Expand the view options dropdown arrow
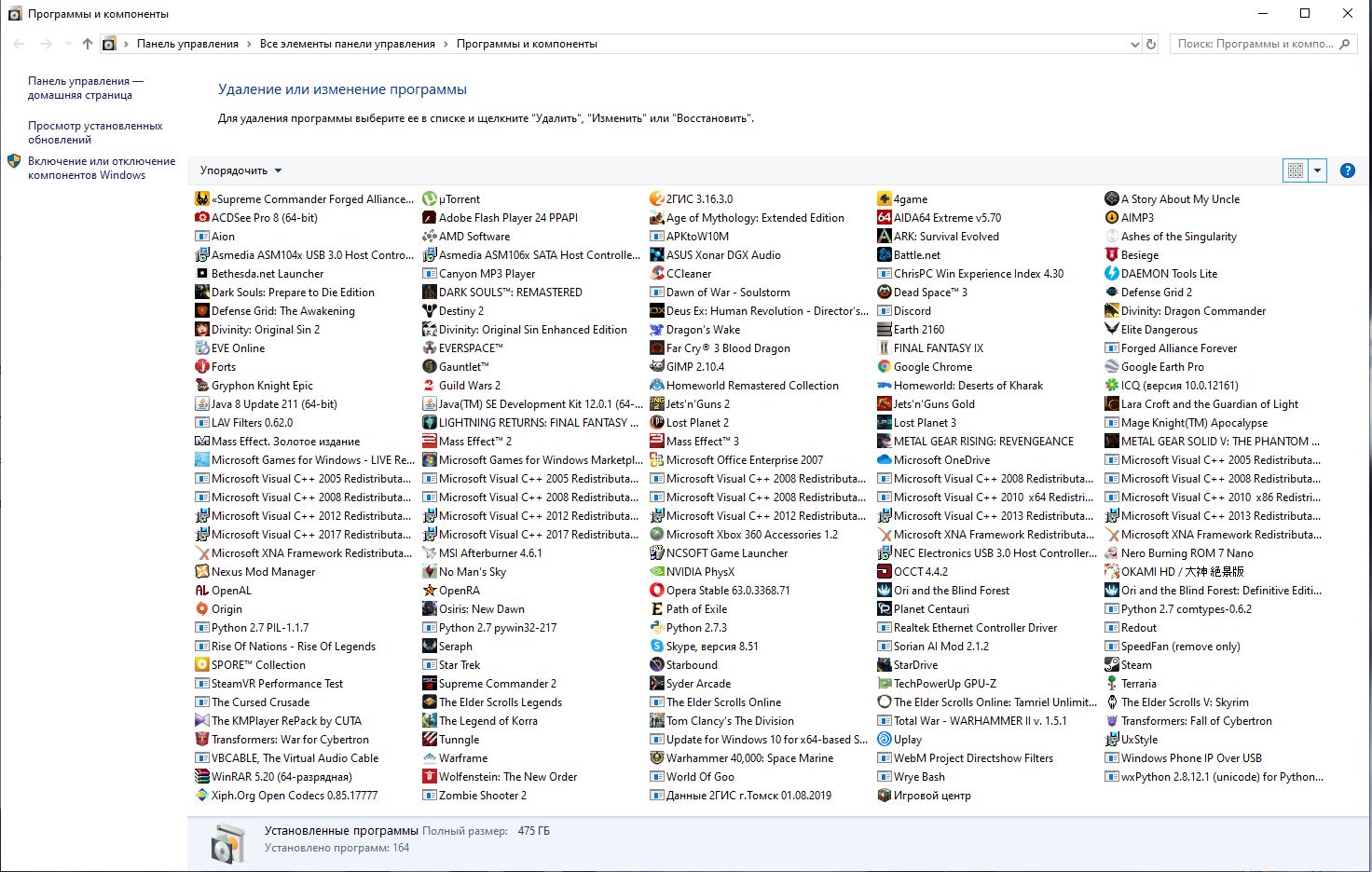Screen dimensions: 1372x872 1317,170
